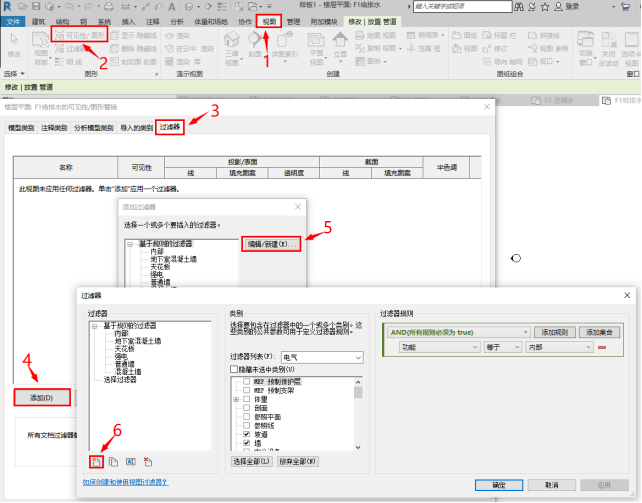The image size is (642, 503).
Task: Open the 选择 panel dropdown
Action: pos(14,74)
